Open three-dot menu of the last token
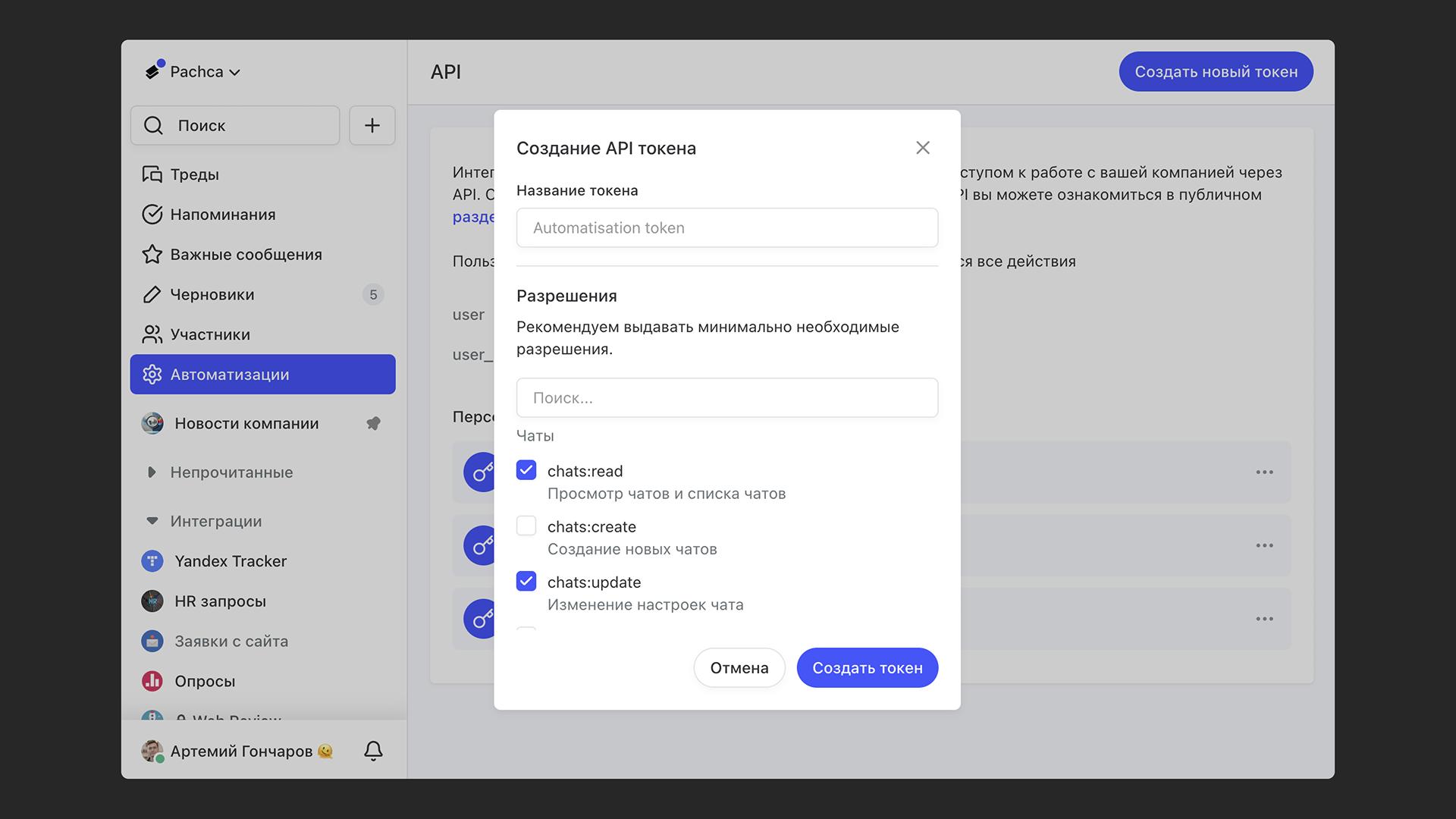 [x=1264, y=619]
